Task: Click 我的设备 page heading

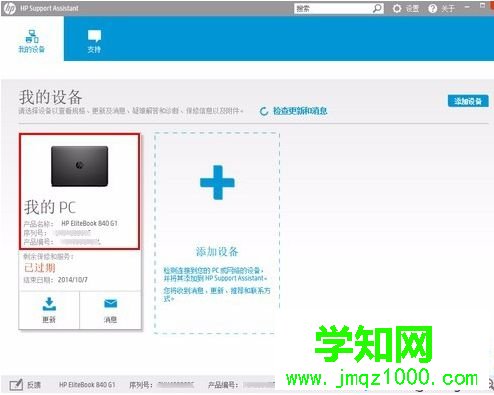Action: coord(50,97)
